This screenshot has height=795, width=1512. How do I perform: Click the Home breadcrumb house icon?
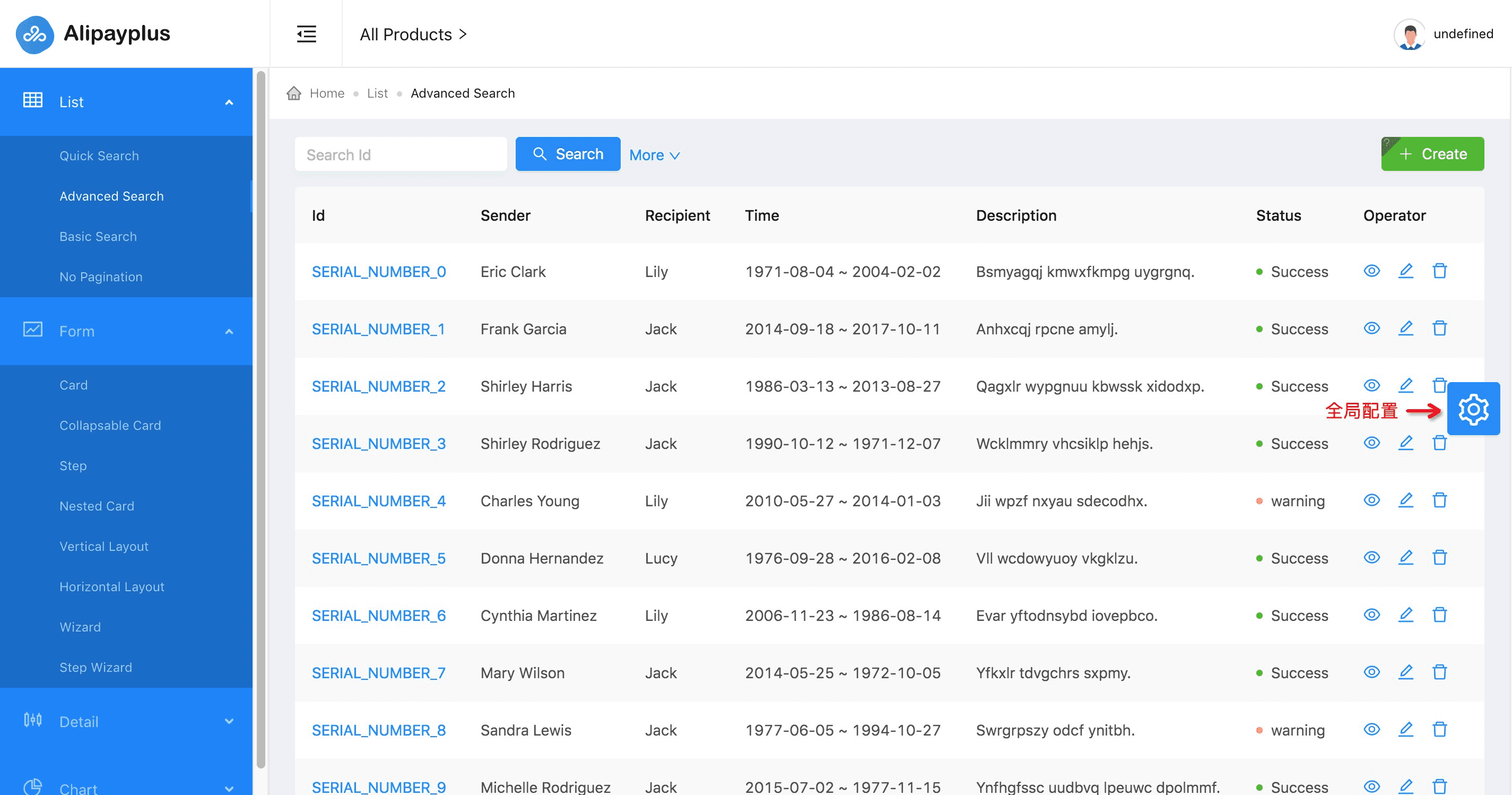coord(293,93)
